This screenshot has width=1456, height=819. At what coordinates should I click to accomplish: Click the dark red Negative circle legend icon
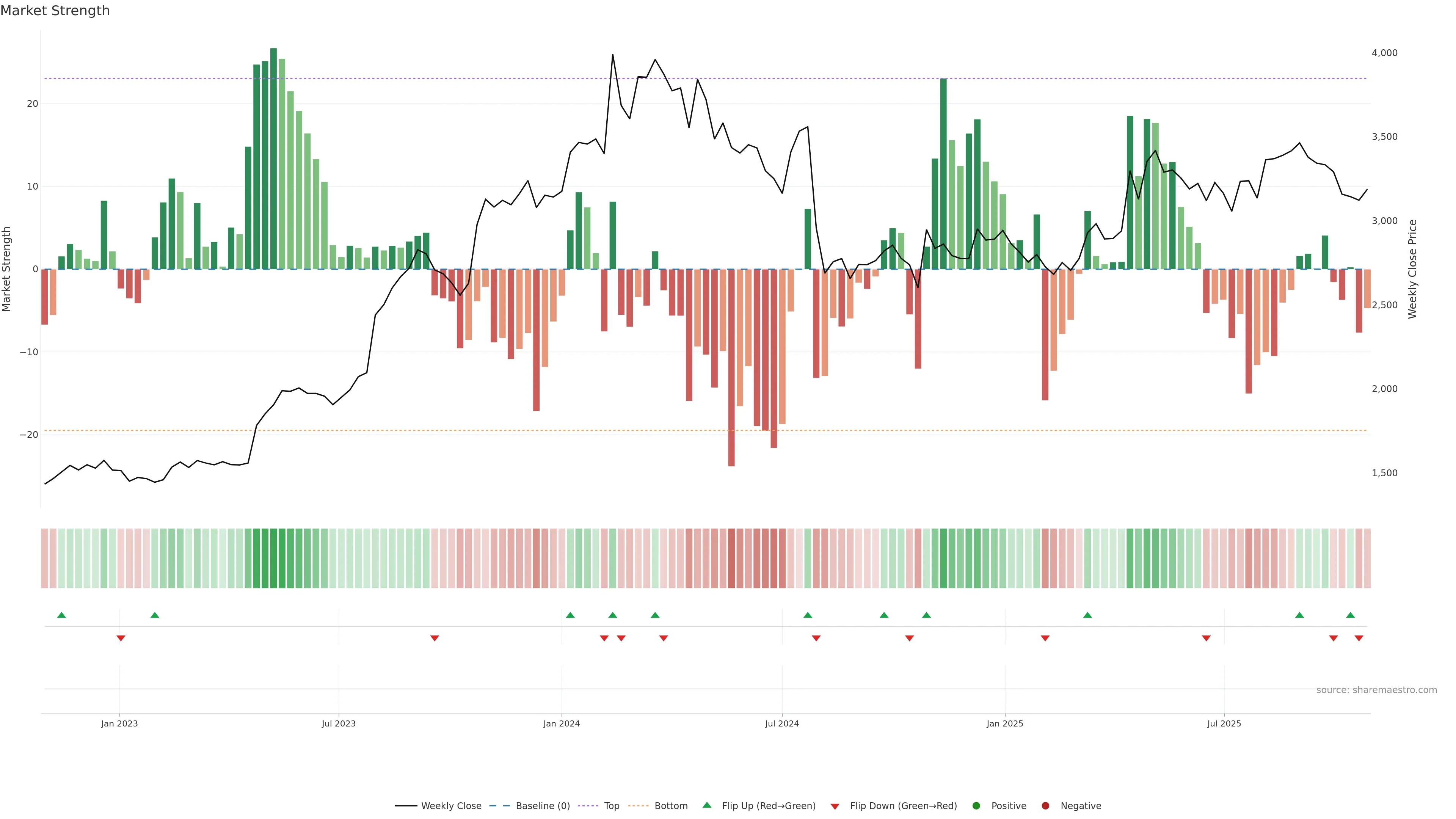click(1045, 806)
